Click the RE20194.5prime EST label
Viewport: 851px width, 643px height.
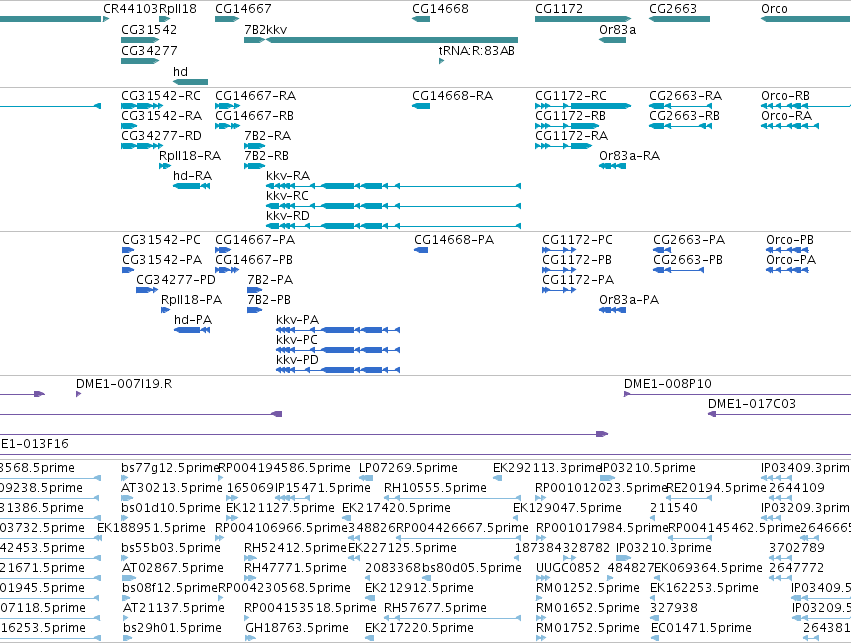[x=716, y=488]
